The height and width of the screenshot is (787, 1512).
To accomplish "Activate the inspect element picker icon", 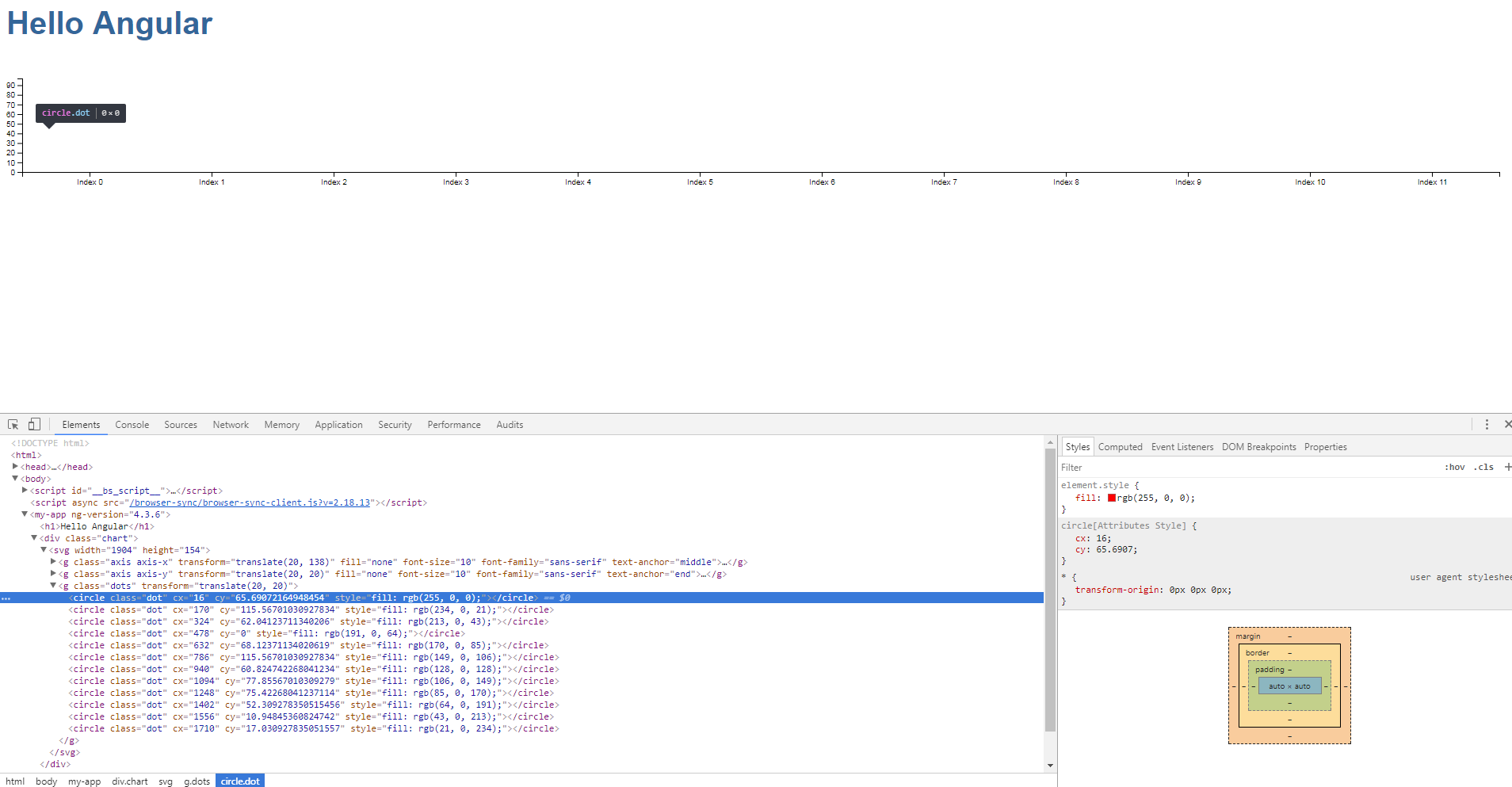I will (x=13, y=425).
